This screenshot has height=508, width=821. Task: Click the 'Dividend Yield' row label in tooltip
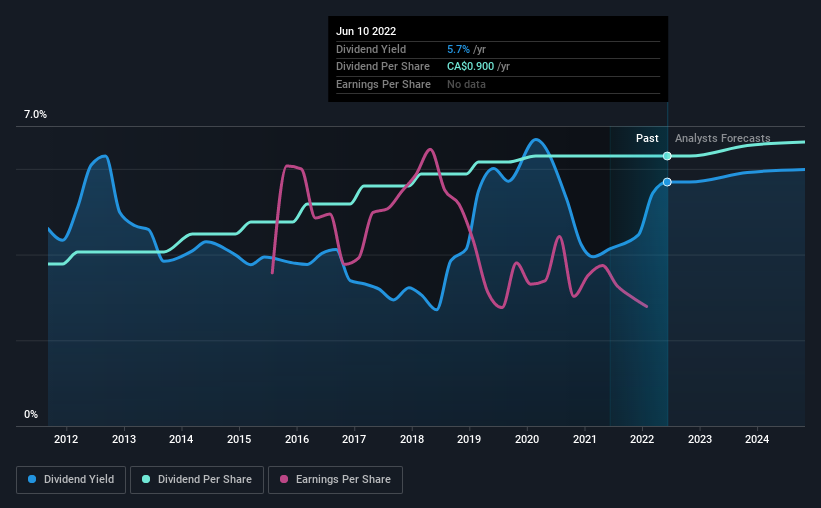(x=371, y=49)
